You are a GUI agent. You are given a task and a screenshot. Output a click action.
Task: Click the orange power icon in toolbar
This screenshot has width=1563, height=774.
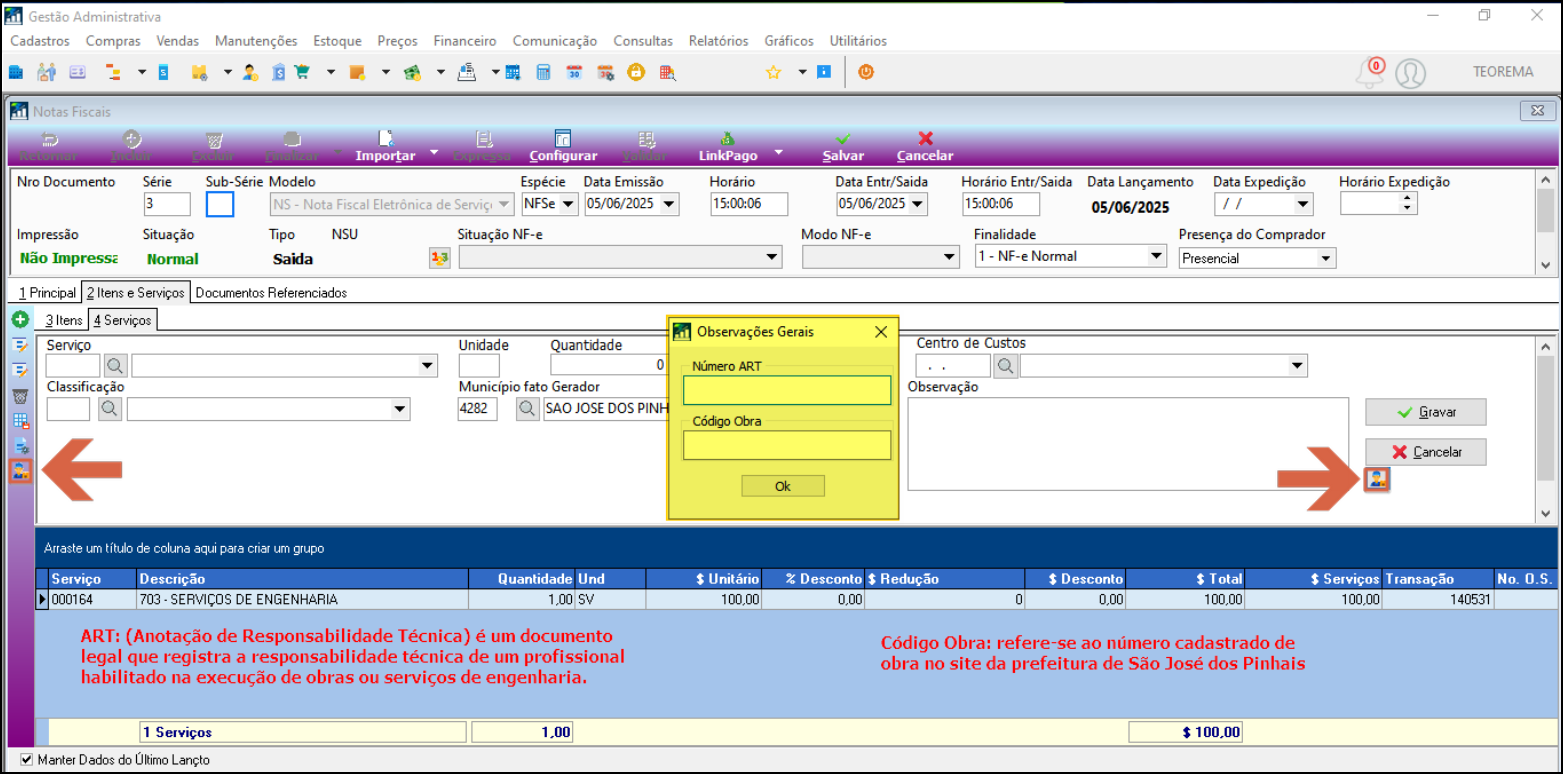tap(866, 72)
